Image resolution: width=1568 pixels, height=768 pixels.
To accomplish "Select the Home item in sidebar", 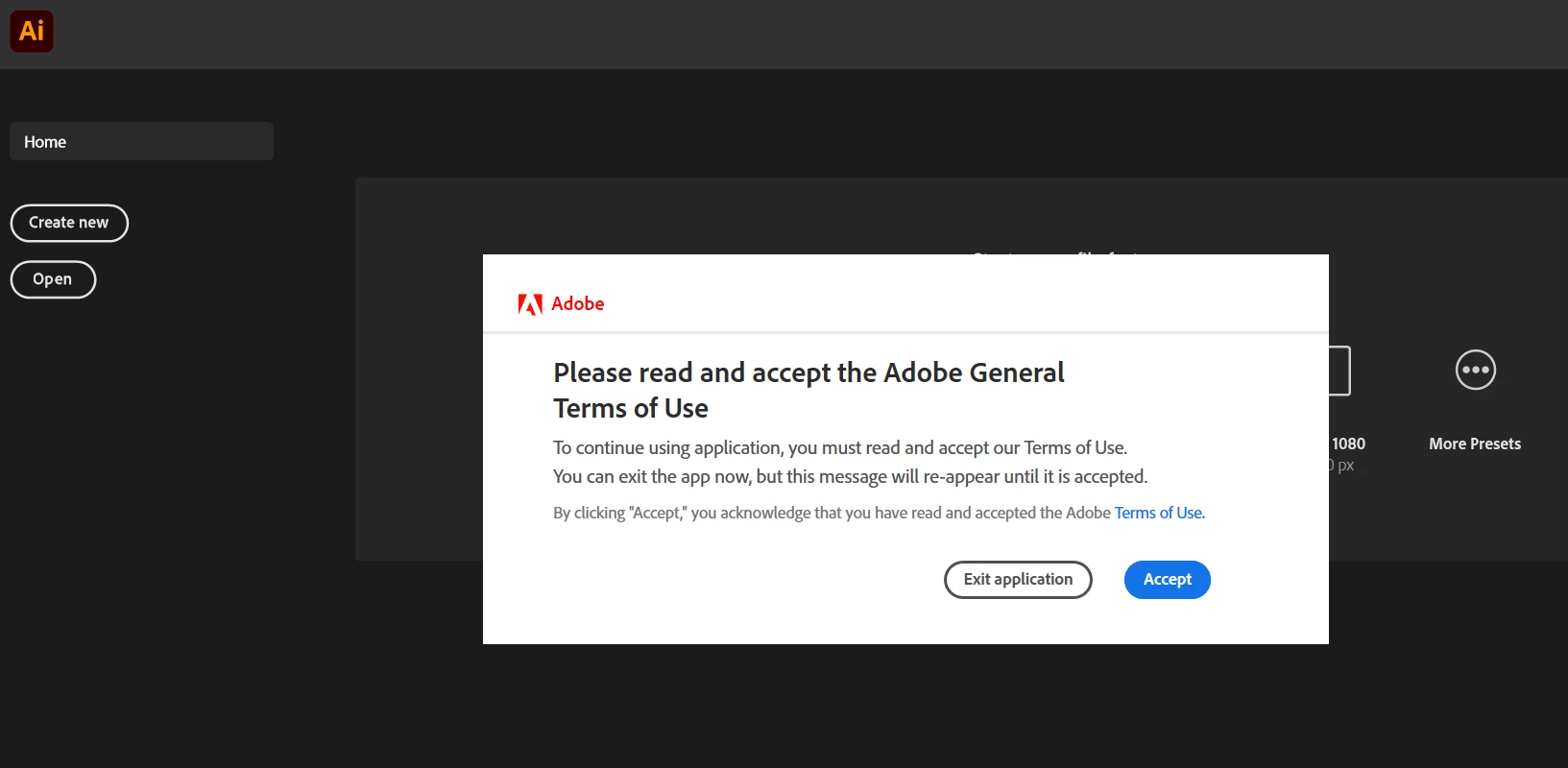I will pos(141,141).
